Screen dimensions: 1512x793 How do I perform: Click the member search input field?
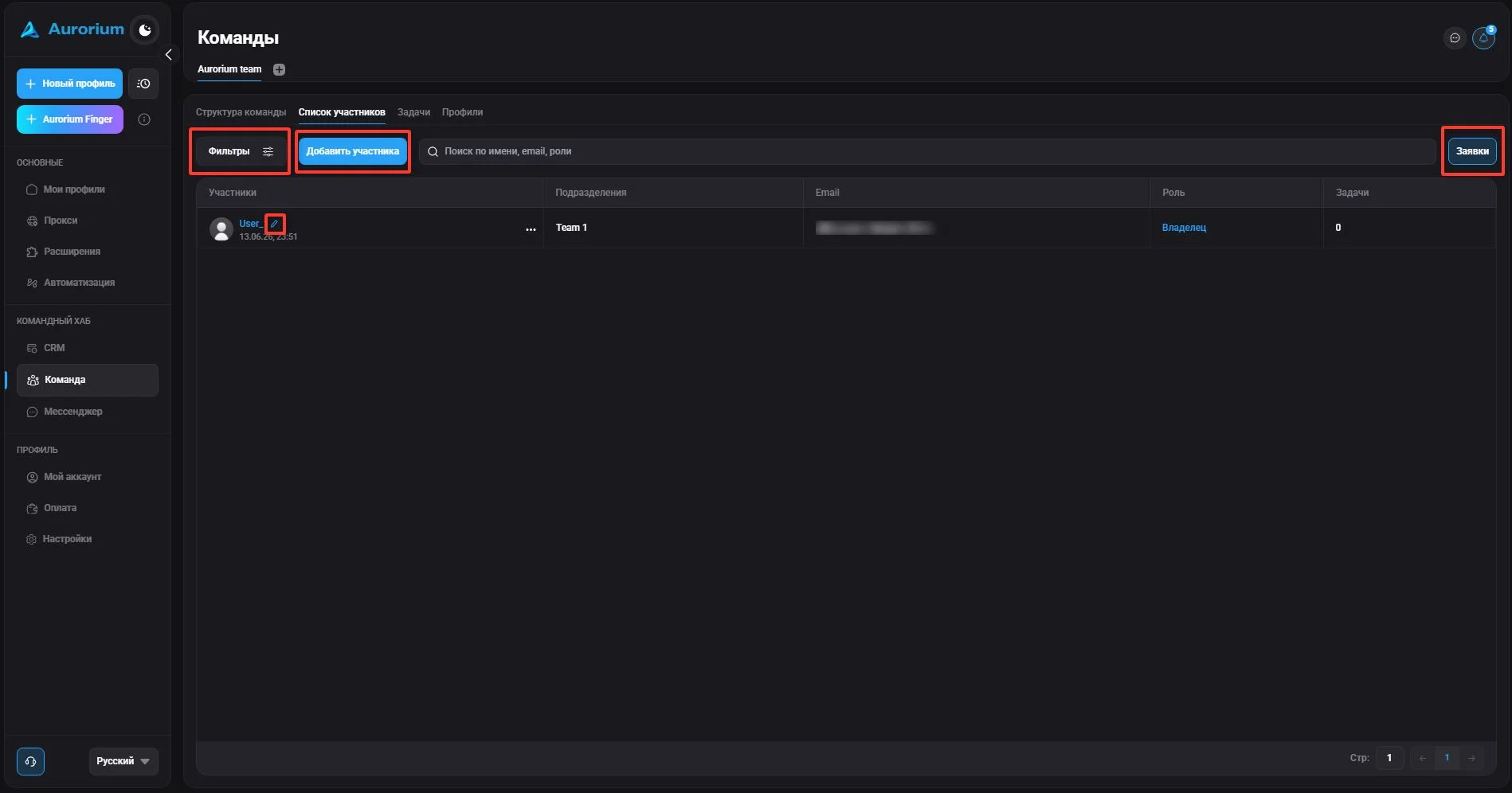tap(927, 151)
